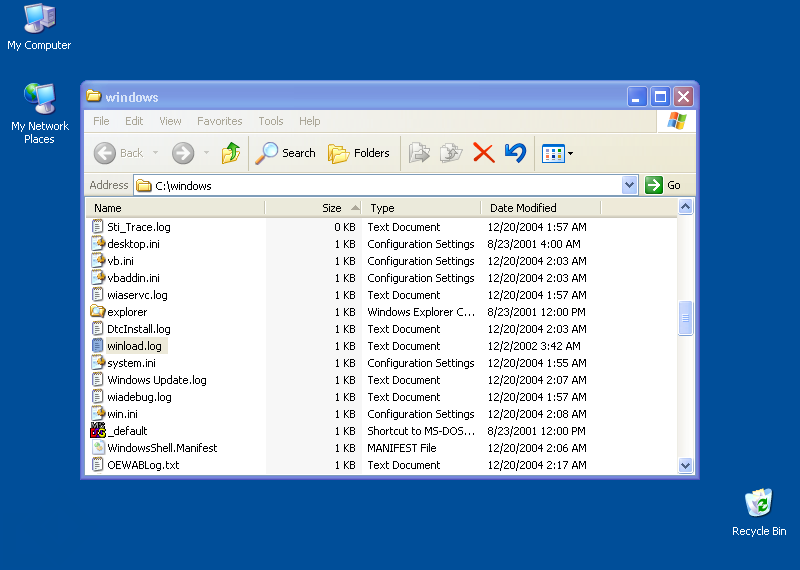Open the Favorites menu
Image resolution: width=800 pixels, height=570 pixels.
[219, 121]
